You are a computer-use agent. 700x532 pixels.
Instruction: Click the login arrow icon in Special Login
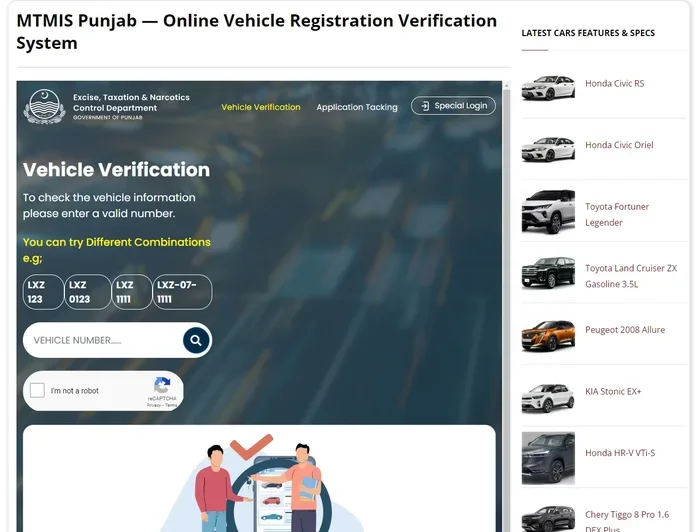point(425,106)
